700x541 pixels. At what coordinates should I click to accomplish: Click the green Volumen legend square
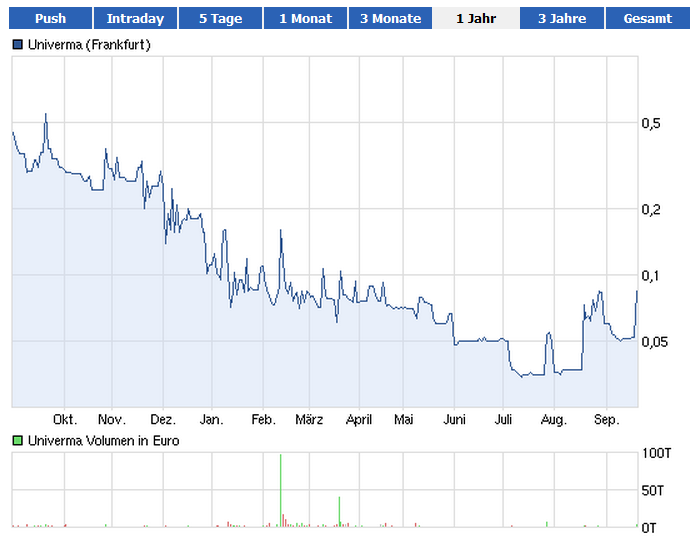tap(17, 440)
